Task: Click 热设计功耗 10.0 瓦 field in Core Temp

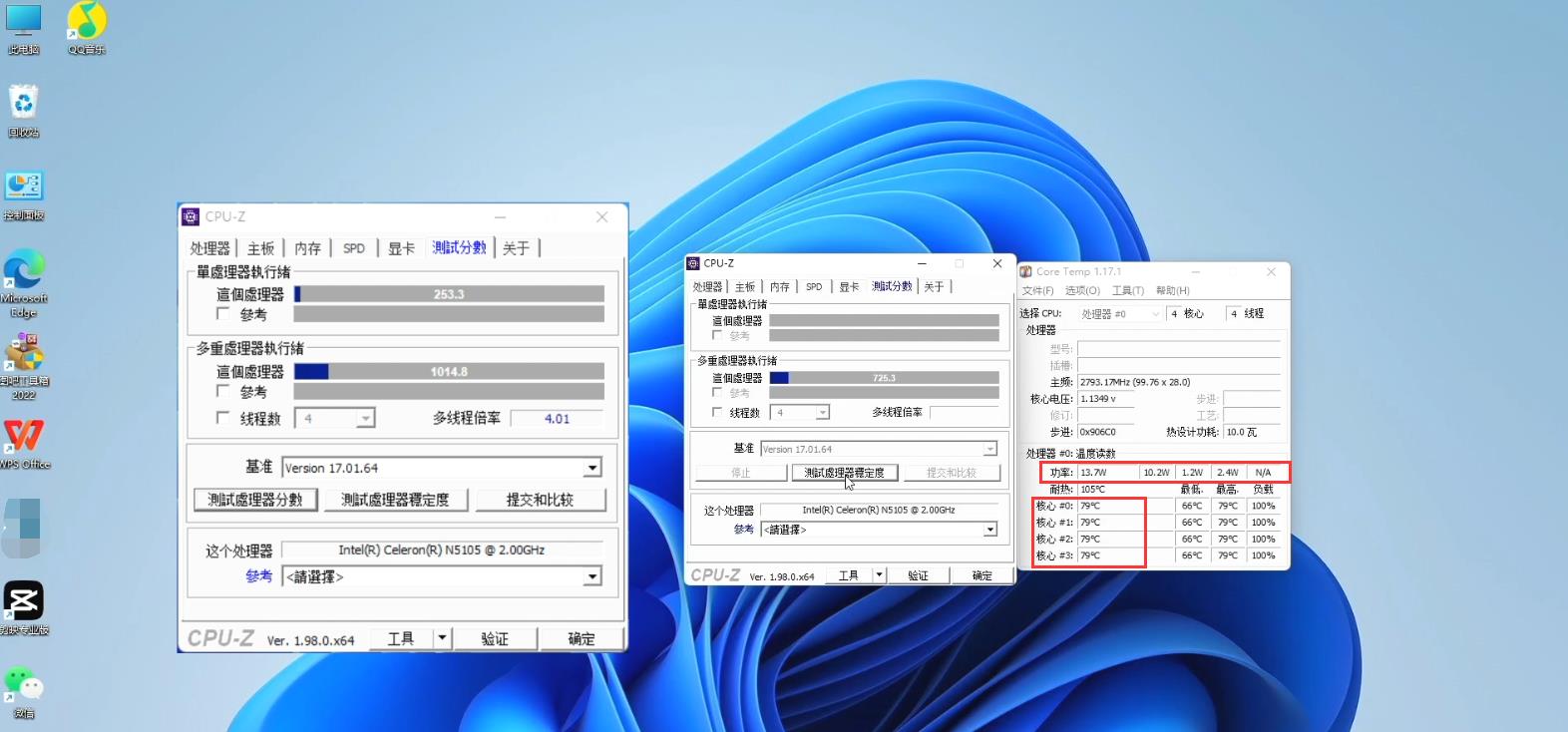Action: pos(1252,432)
